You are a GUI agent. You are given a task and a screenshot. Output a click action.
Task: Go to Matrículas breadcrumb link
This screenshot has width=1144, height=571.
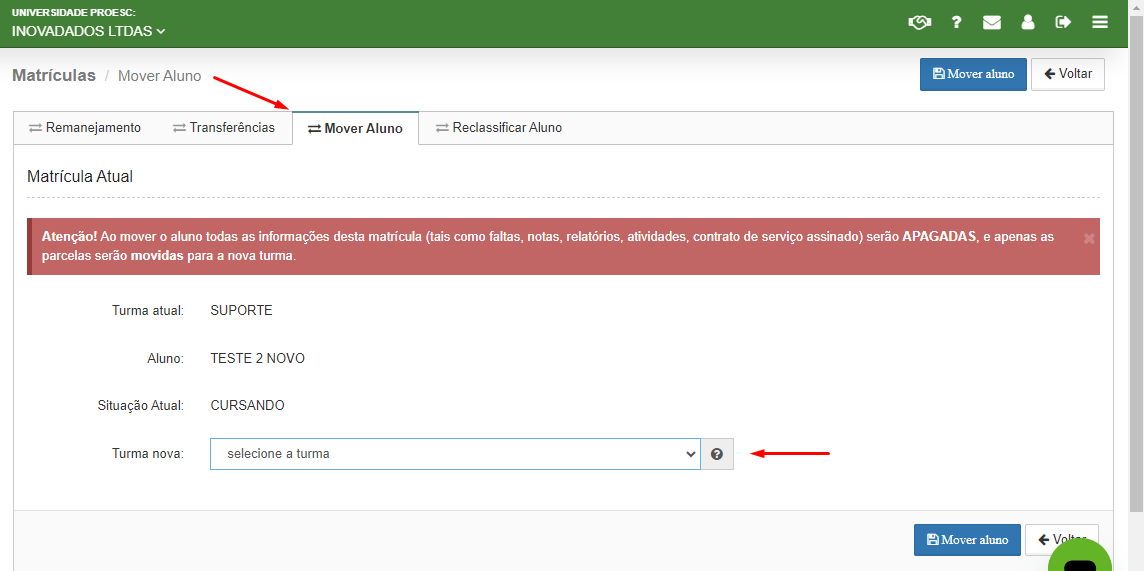tap(54, 76)
